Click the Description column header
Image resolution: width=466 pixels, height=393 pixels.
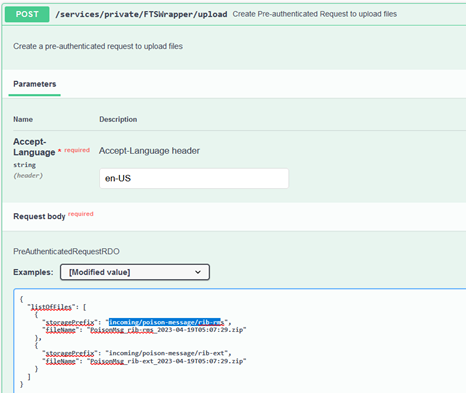coord(118,119)
